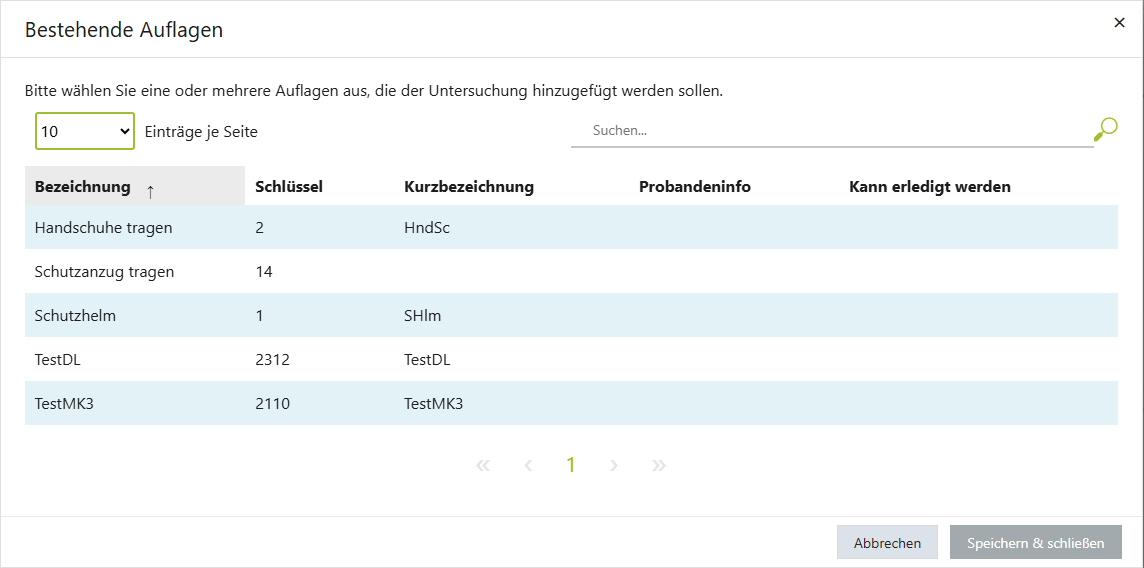1144x568 pixels.
Task: Click the SHlm Kurzbezeichnung cell
Action: pyautogui.click(x=422, y=315)
